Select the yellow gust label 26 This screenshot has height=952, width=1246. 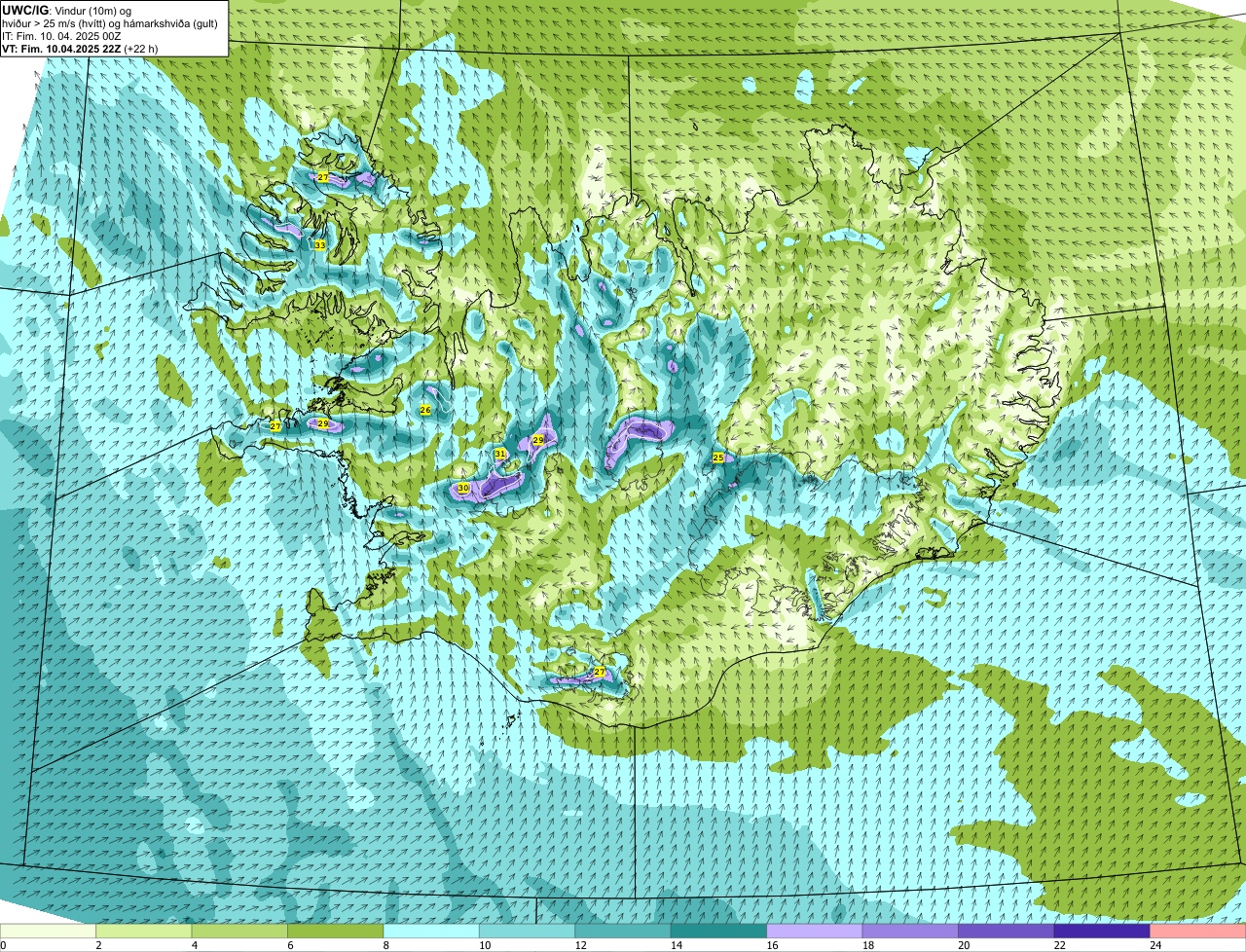pos(424,411)
